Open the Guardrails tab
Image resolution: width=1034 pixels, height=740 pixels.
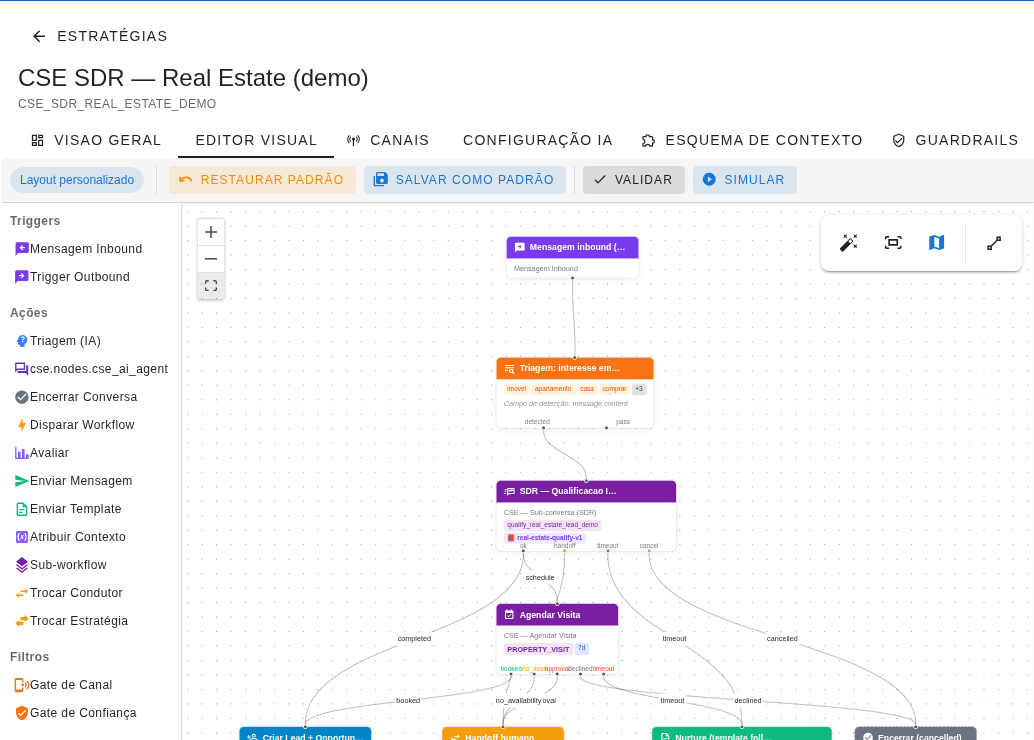click(955, 140)
